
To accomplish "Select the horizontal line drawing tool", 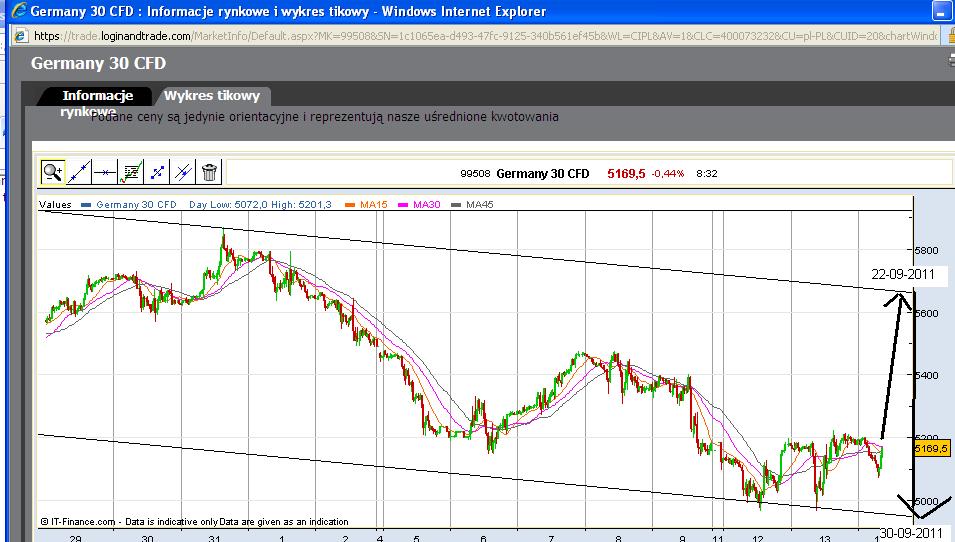I will point(105,172).
